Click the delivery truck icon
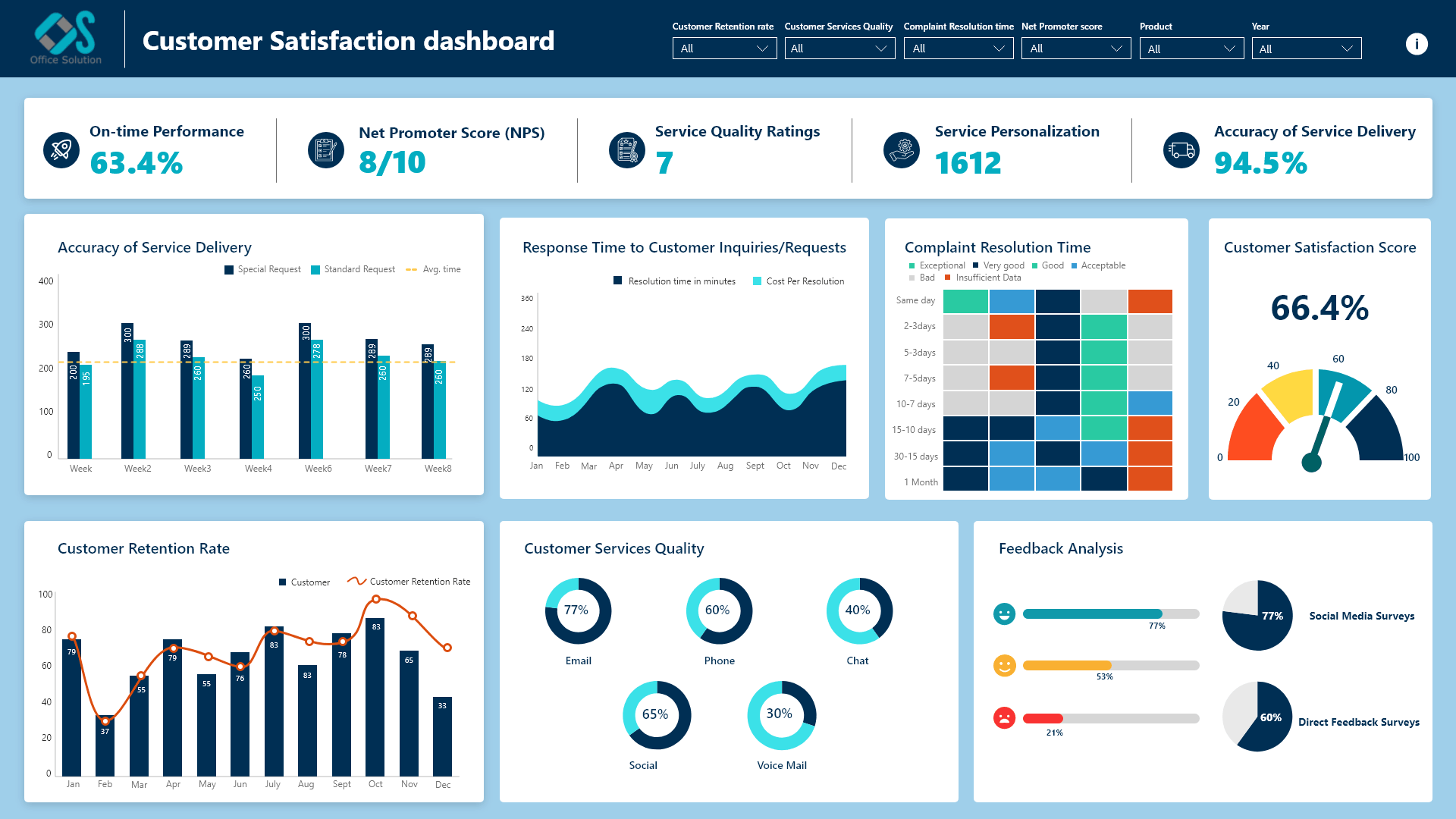Screen dimensions: 1456x819 (x=1181, y=149)
